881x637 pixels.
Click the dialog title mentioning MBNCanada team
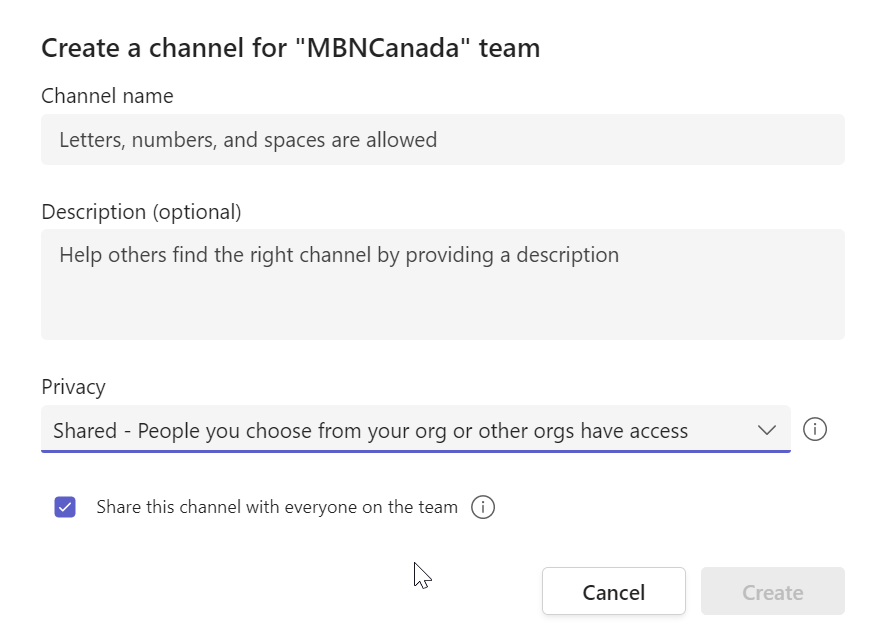click(x=290, y=48)
